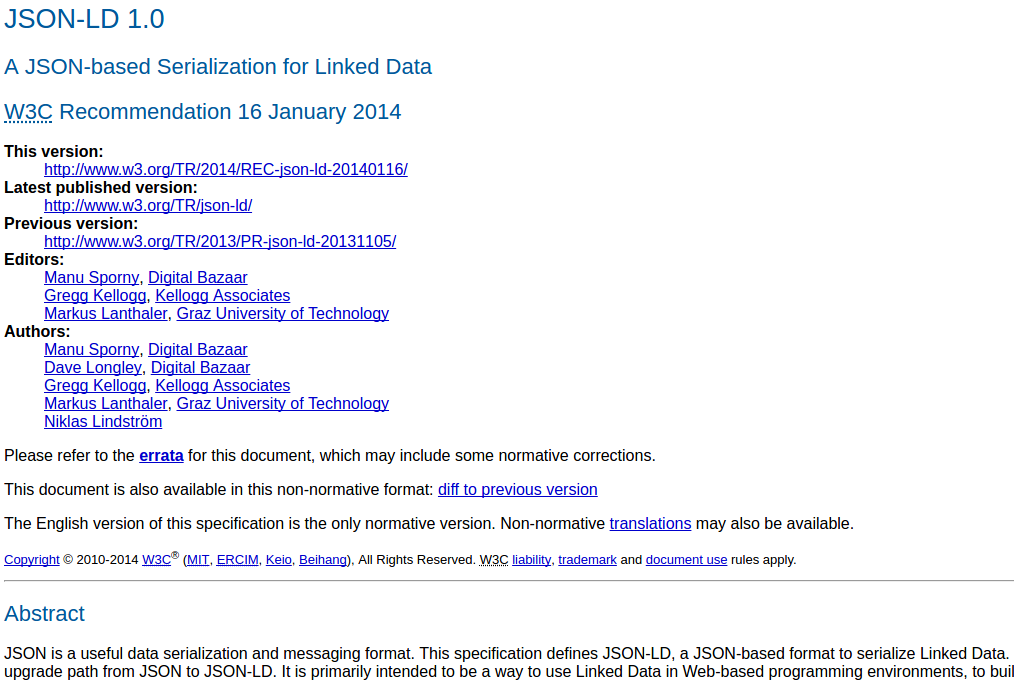Open the Previous version PR-json-ld-20131105 URL
Image resolution: width=1014 pixels, height=682 pixels.
[x=220, y=242]
